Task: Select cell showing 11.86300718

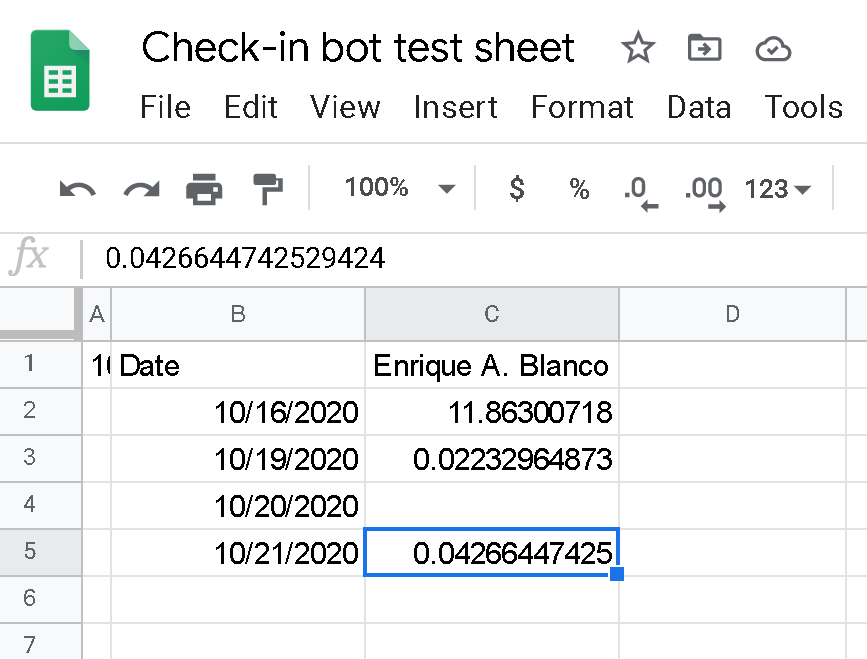Action: (x=492, y=412)
